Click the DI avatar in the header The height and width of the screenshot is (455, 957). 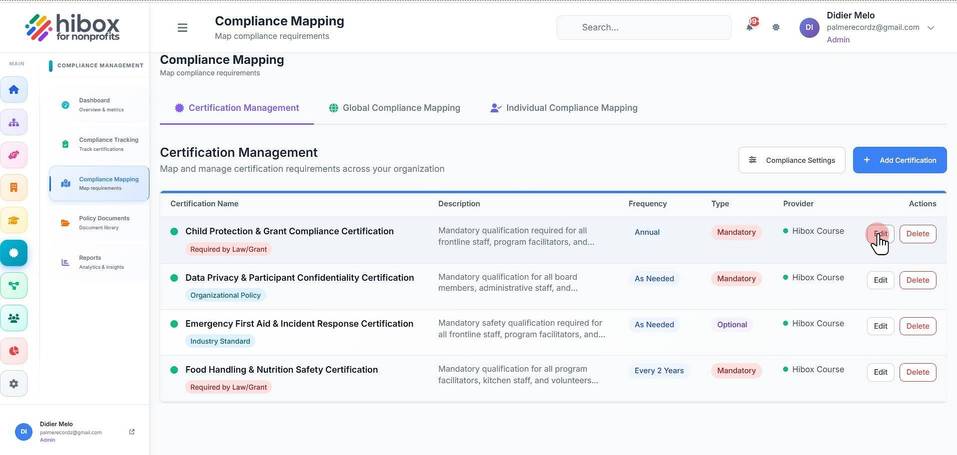[809, 27]
